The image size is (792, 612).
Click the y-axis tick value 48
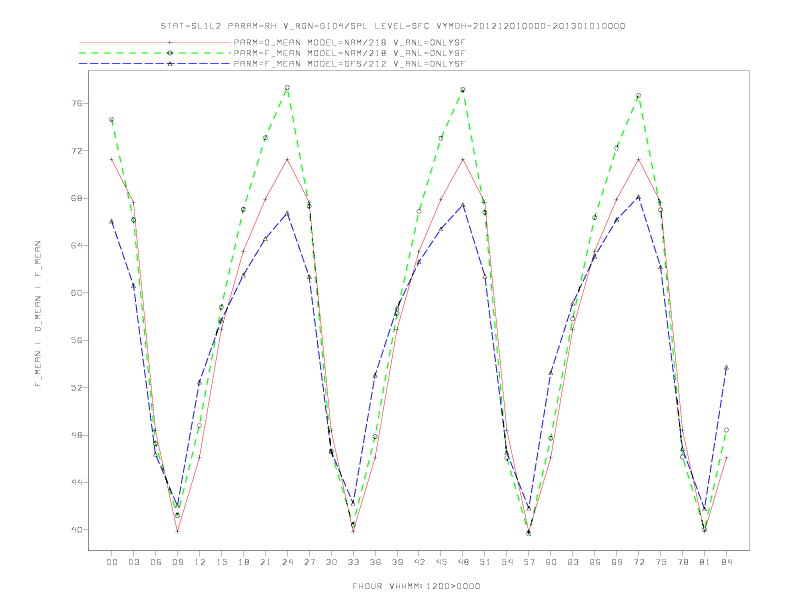(x=76, y=435)
